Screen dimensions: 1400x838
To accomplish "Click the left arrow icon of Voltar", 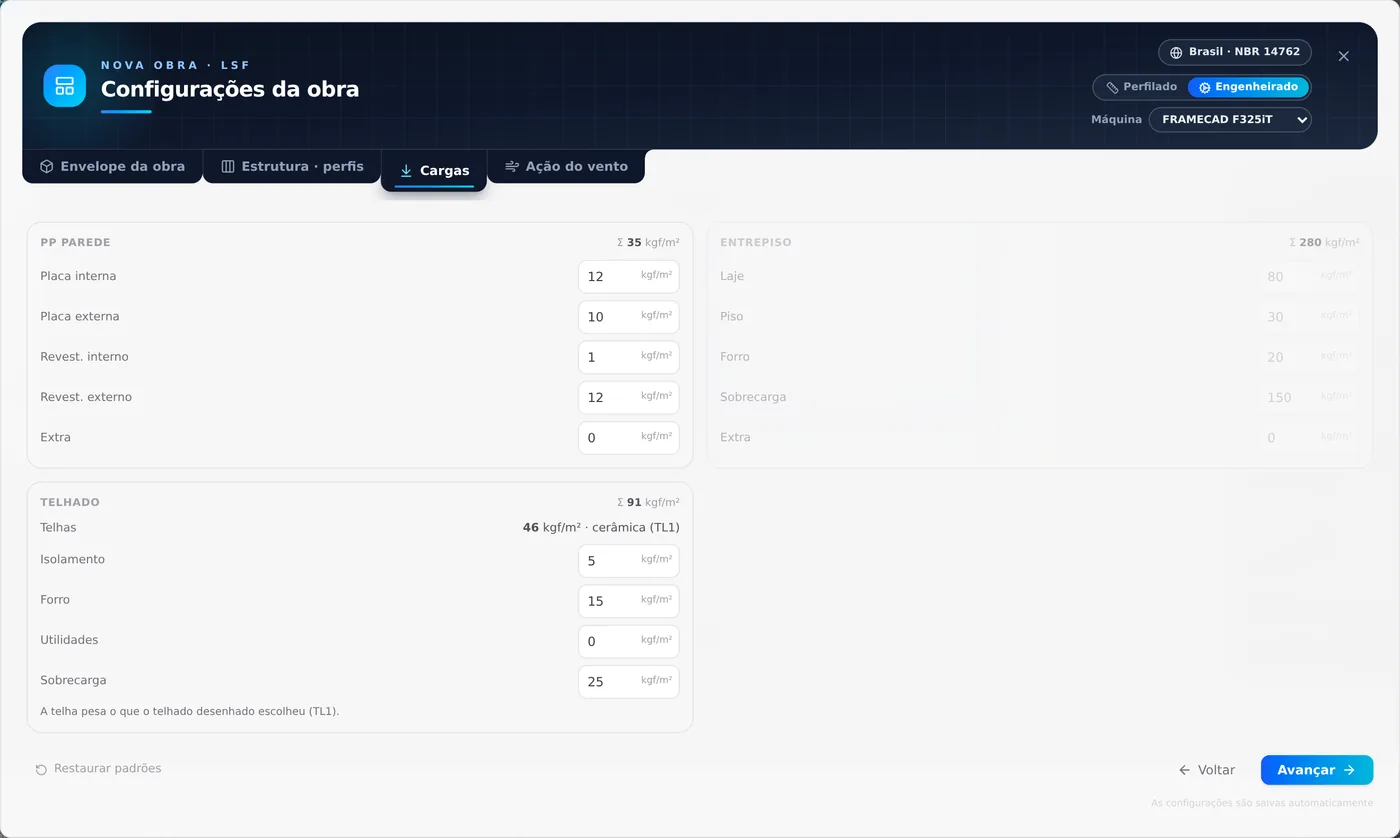I will click(x=1184, y=770).
